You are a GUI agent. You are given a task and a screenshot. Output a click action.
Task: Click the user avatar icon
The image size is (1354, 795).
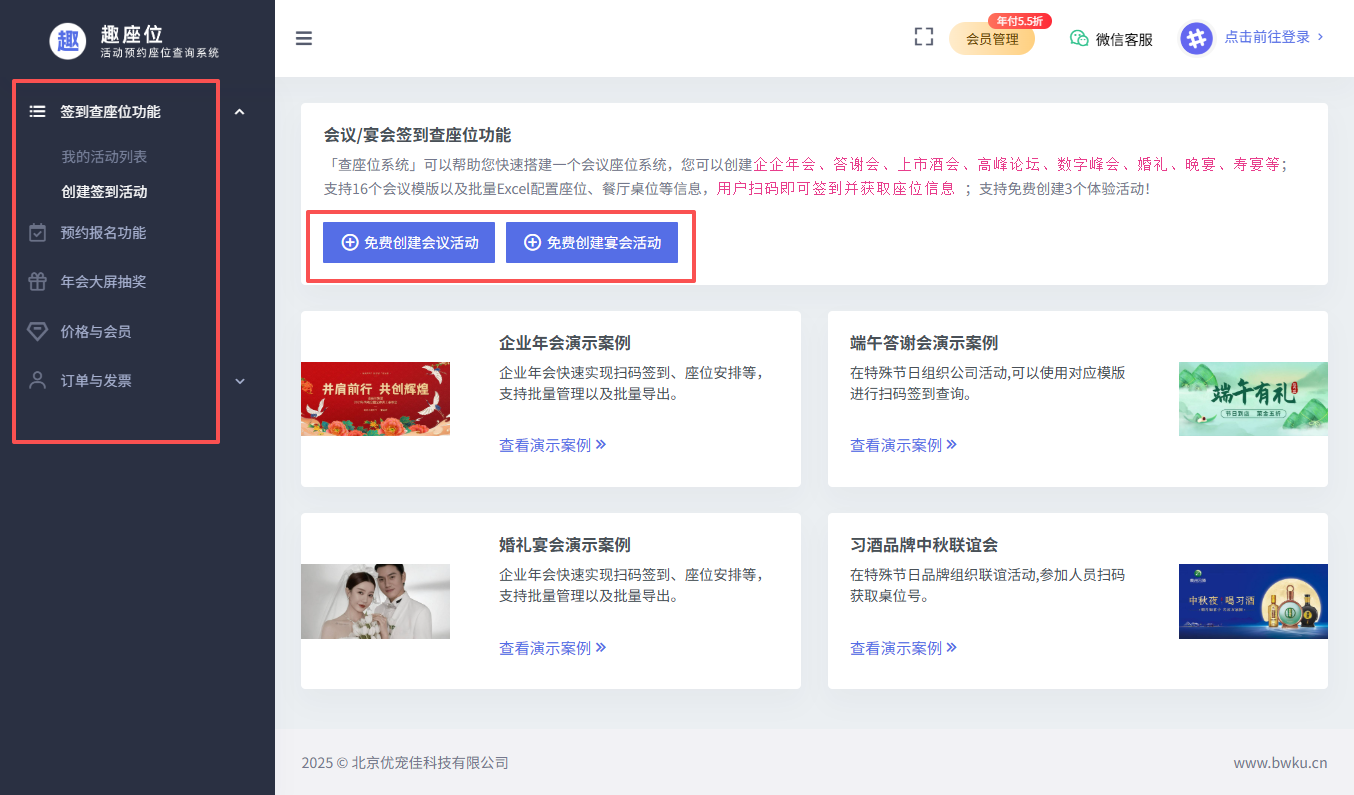(1196, 38)
